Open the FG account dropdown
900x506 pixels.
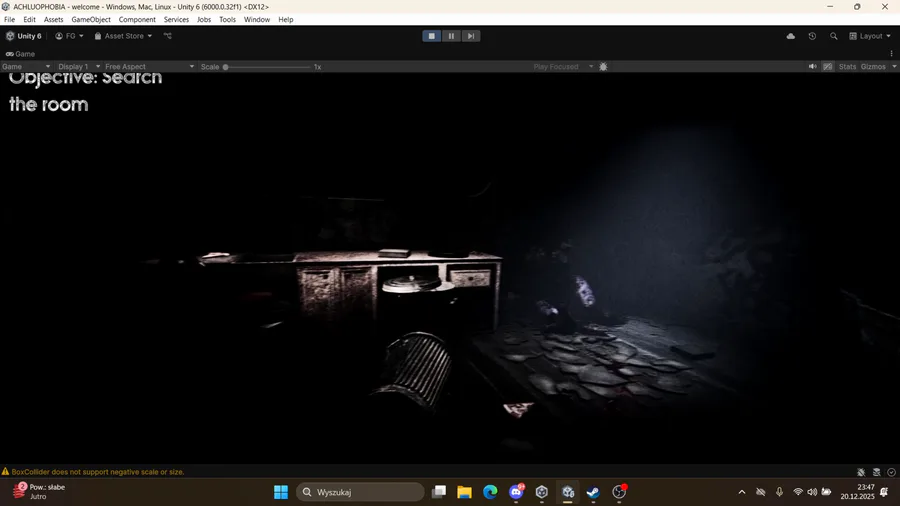pos(69,36)
